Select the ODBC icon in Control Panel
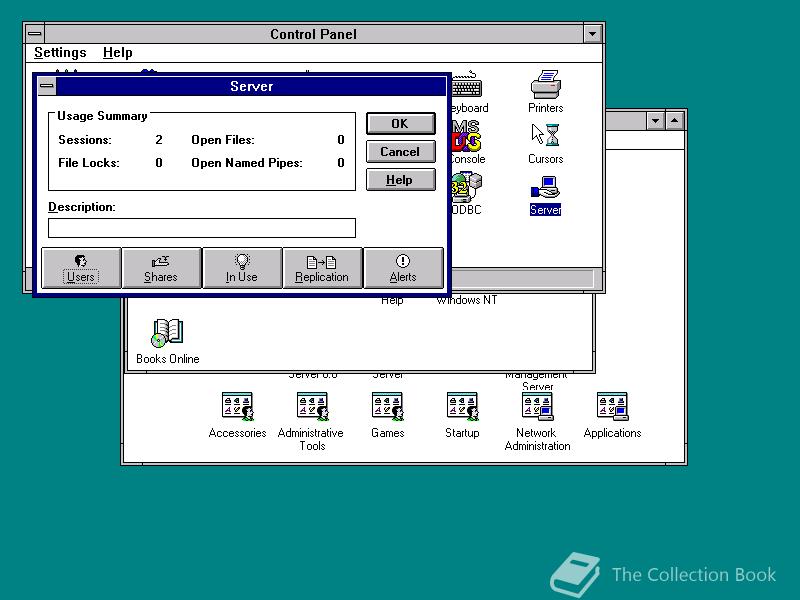Screen dimensions: 800x600 (x=466, y=194)
